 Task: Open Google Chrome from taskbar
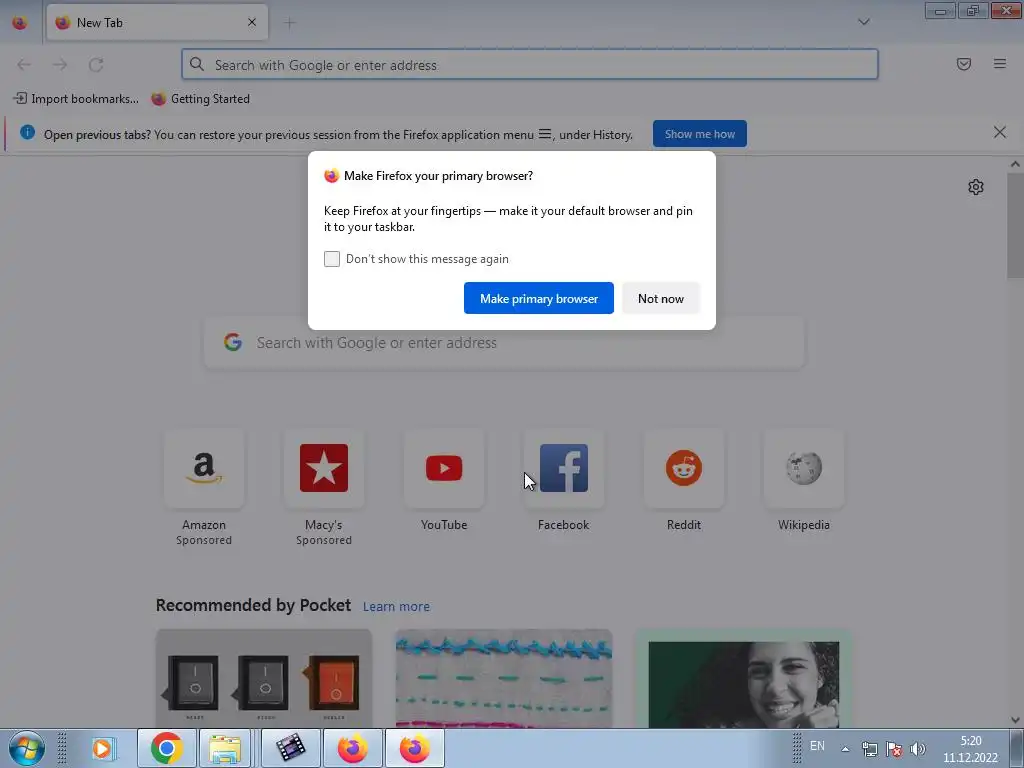click(x=167, y=748)
